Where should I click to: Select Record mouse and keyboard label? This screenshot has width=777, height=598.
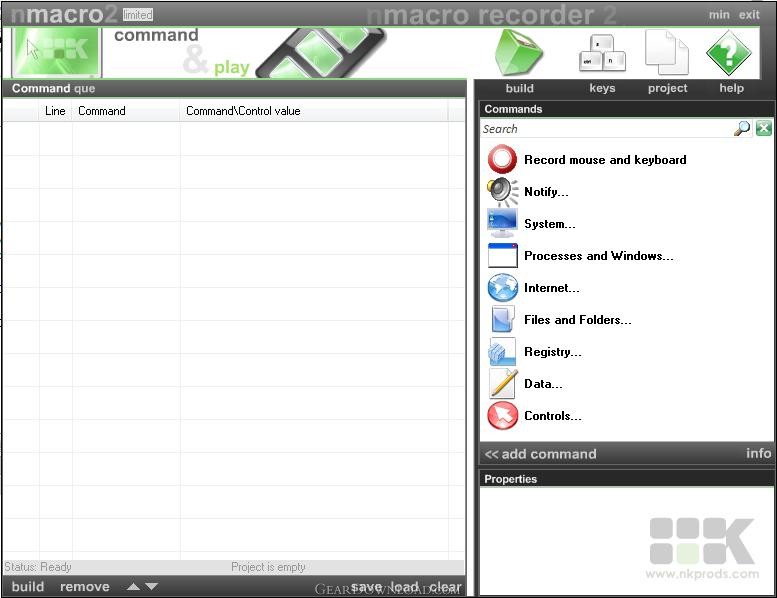[605, 160]
